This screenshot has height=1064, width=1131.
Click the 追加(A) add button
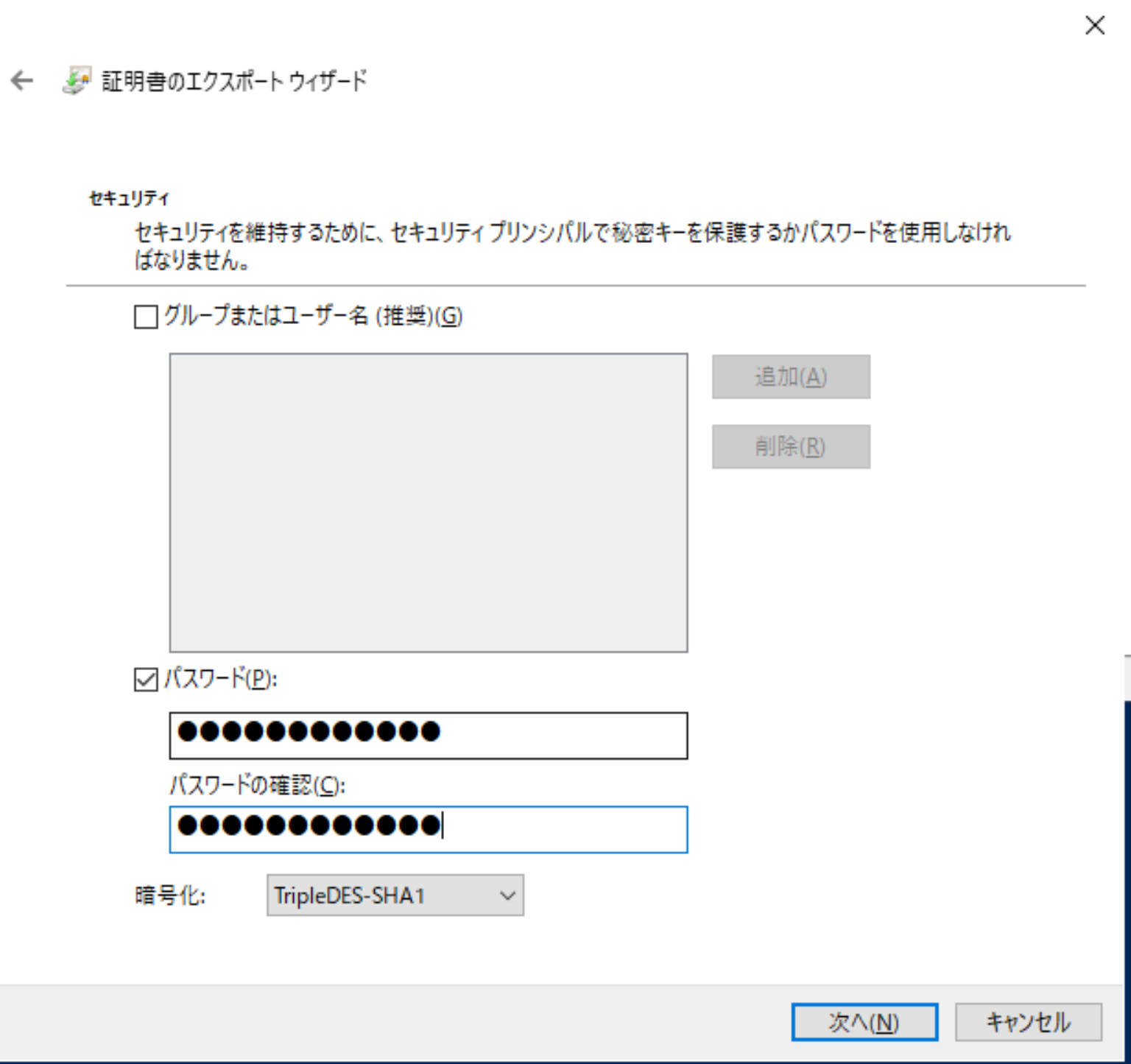coord(790,376)
